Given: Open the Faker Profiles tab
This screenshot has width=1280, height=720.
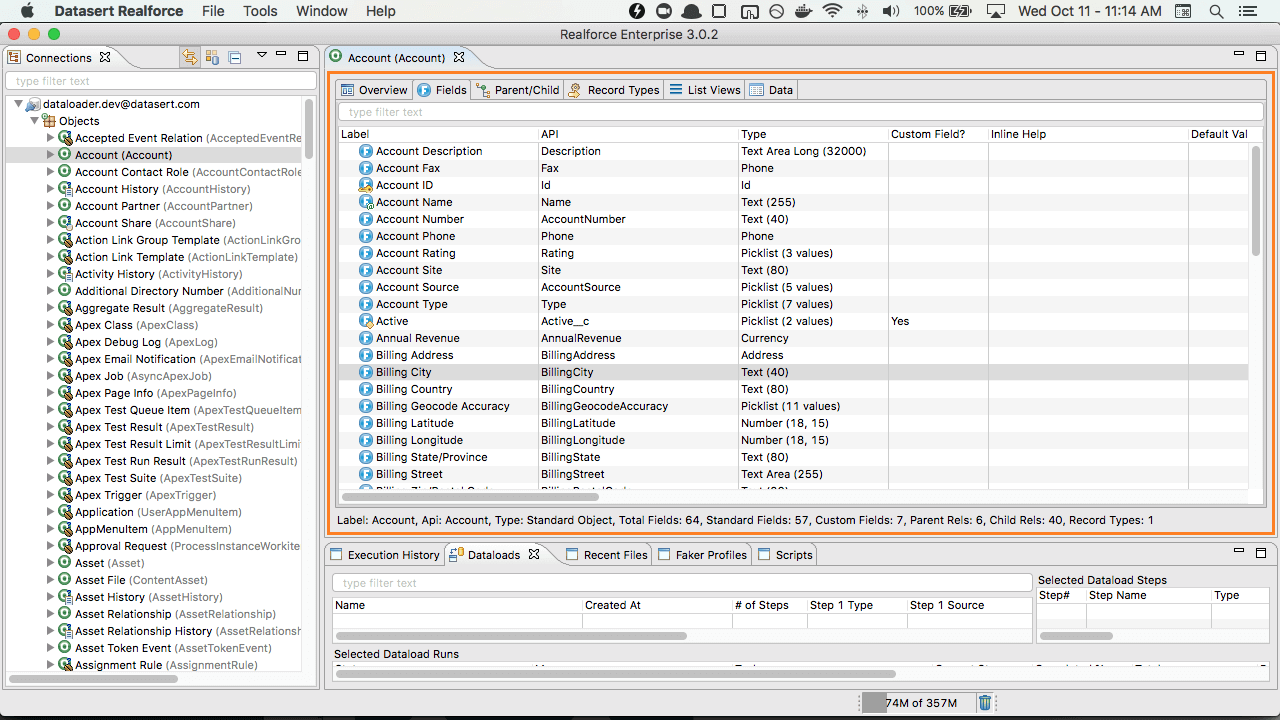Looking at the screenshot, I should (701, 555).
